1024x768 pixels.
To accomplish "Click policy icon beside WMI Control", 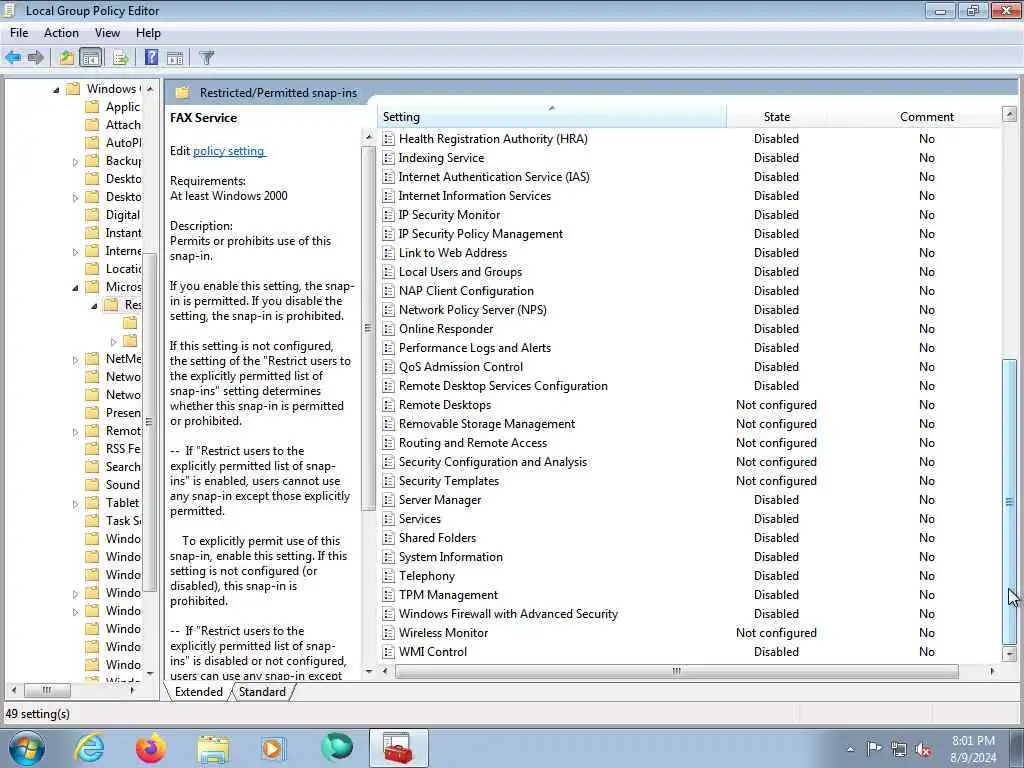I will coord(389,652).
